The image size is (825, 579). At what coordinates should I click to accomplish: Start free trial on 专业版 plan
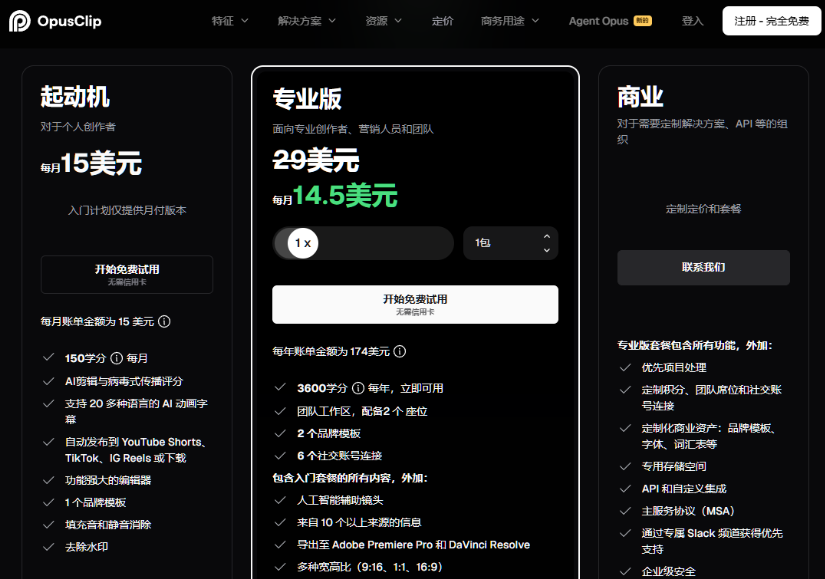pyautogui.click(x=415, y=305)
